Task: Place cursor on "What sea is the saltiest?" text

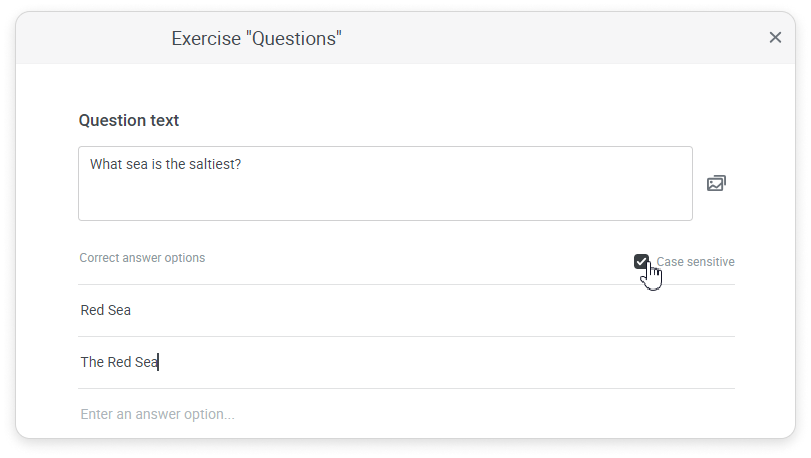Action: [x=165, y=164]
